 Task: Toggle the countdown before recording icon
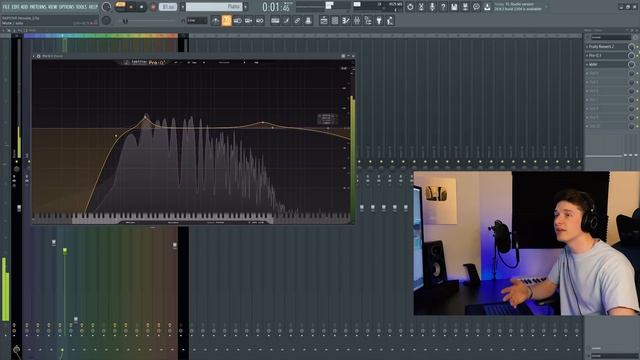pos(238,20)
